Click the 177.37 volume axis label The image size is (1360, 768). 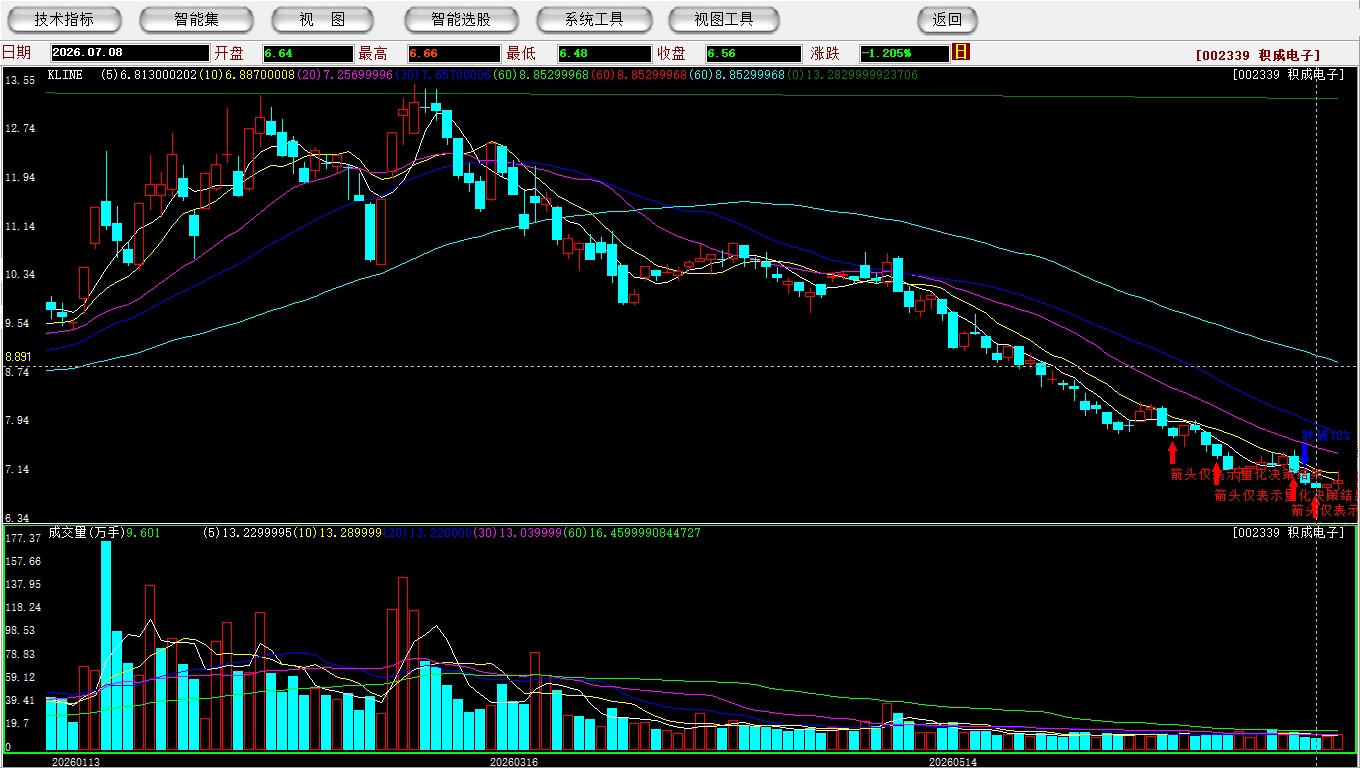point(23,538)
